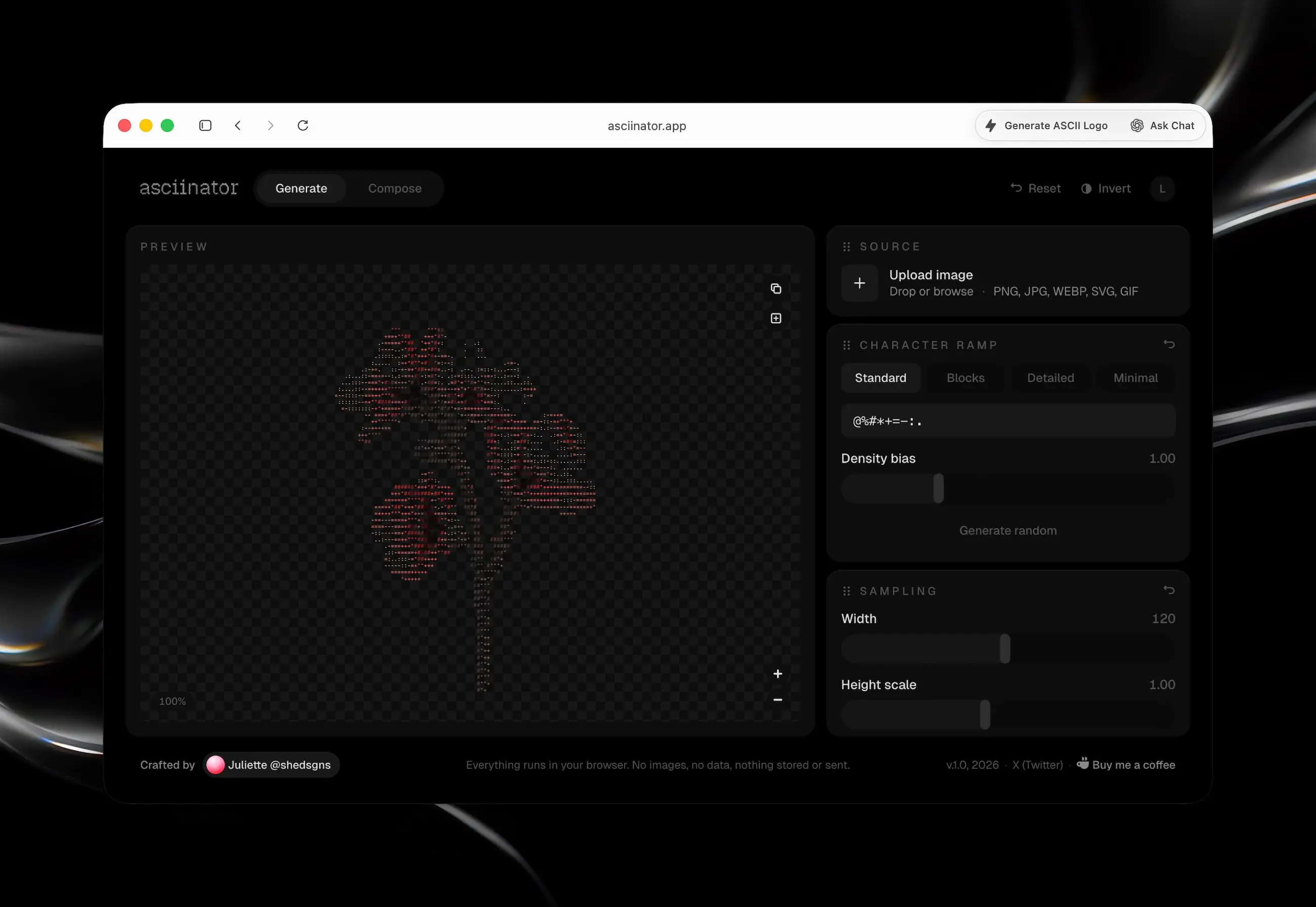Select the Minimal character ramp
The image size is (1316, 907).
pyautogui.click(x=1135, y=378)
